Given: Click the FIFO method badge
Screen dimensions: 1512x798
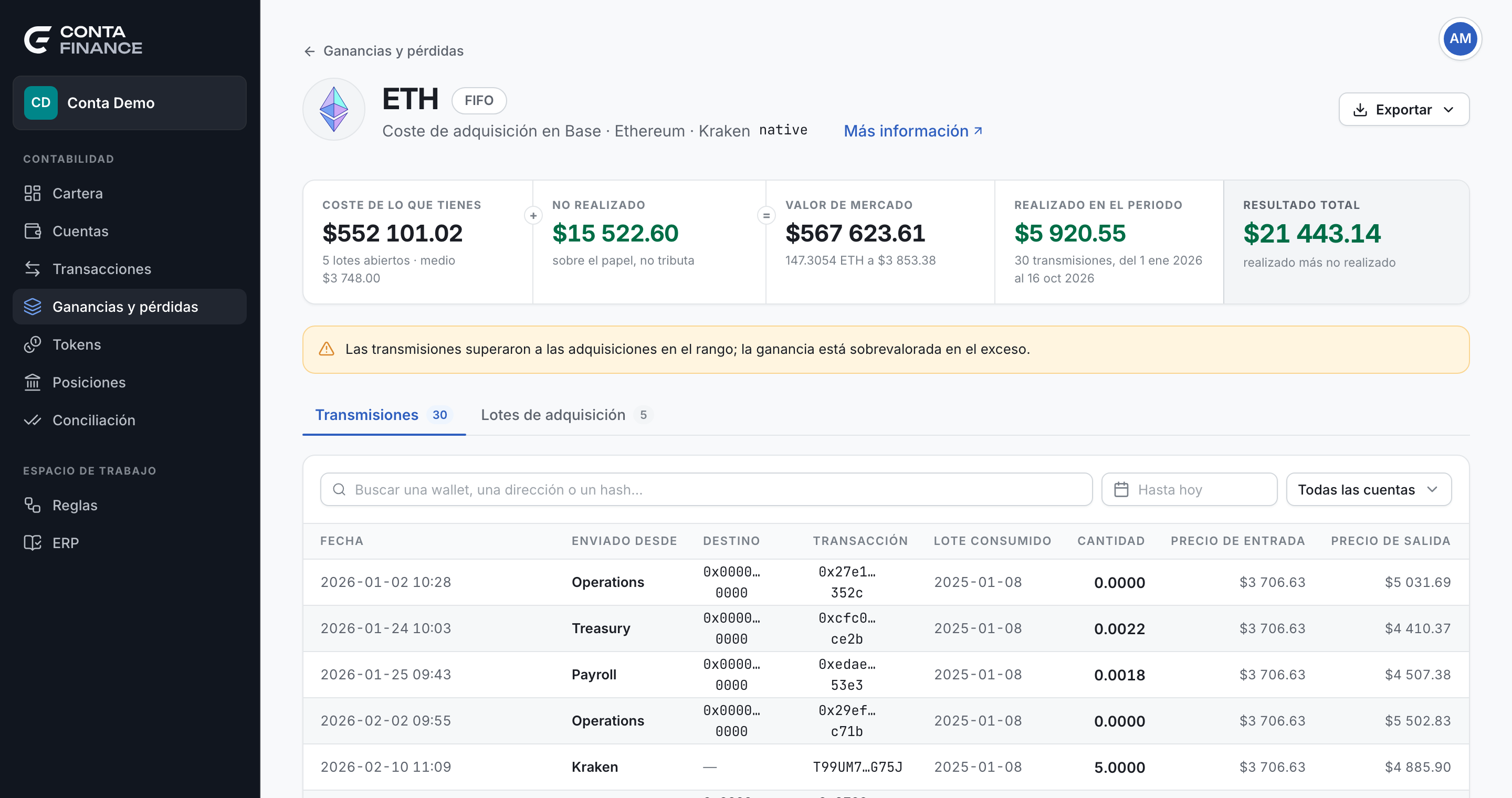Looking at the screenshot, I should [x=479, y=100].
